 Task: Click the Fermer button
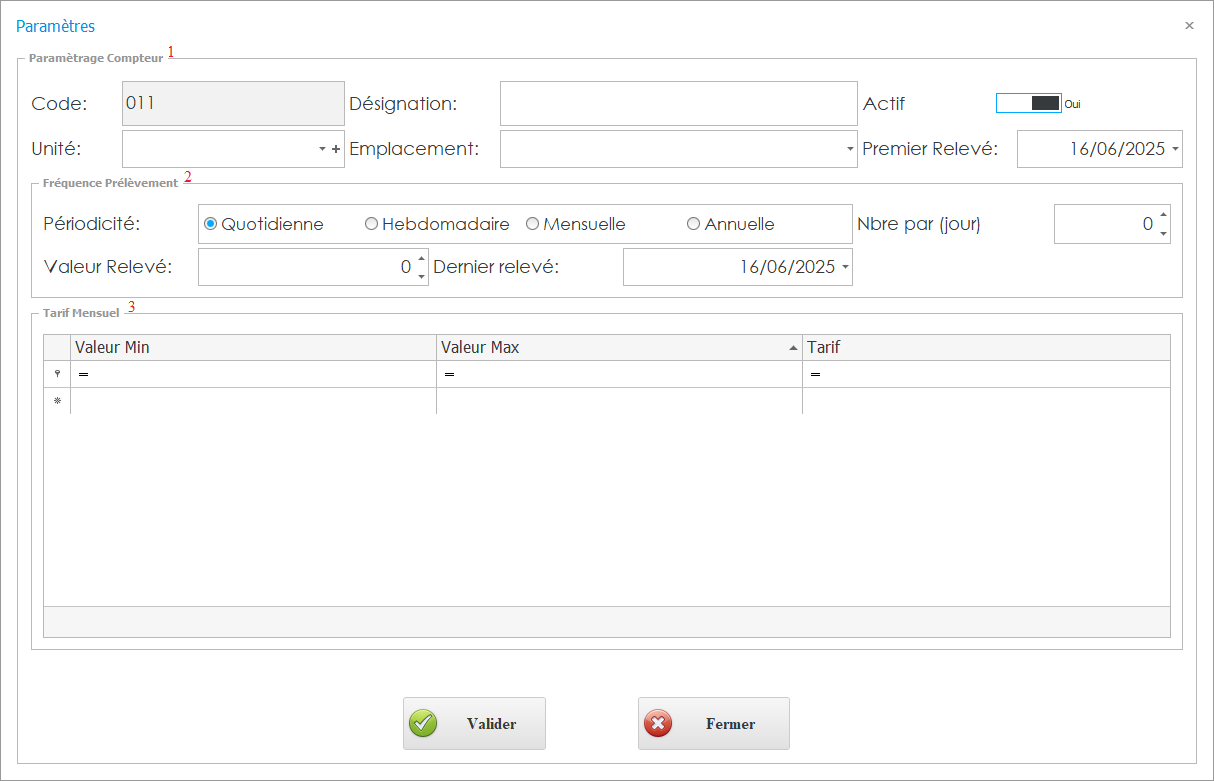713,723
